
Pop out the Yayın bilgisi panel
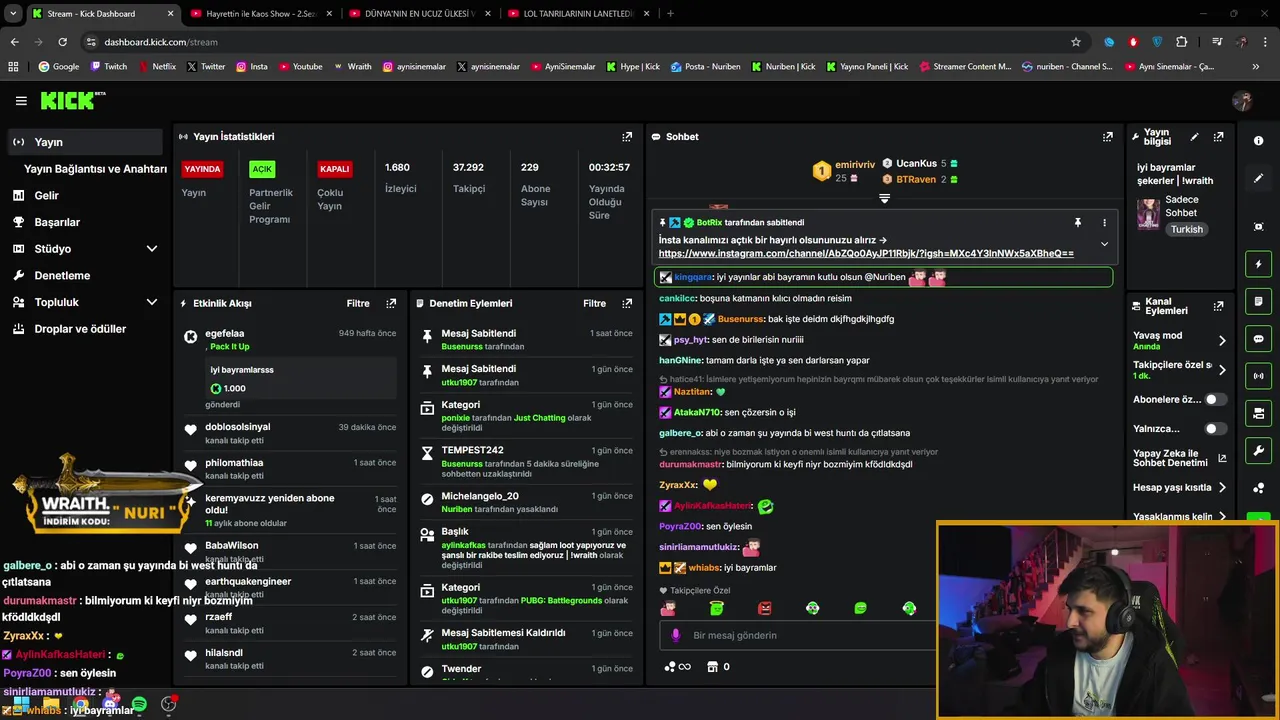(x=1218, y=137)
